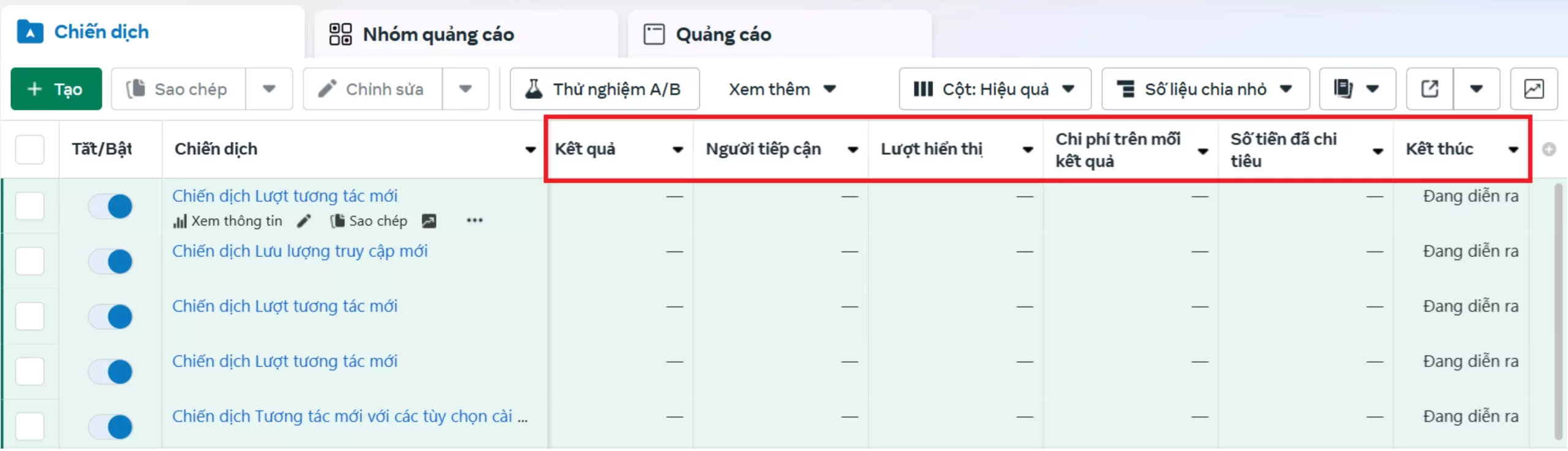Expand Cột: Hiệu quả columns dropdown
Screen dimensions: 1568x451
coord(994,89)
